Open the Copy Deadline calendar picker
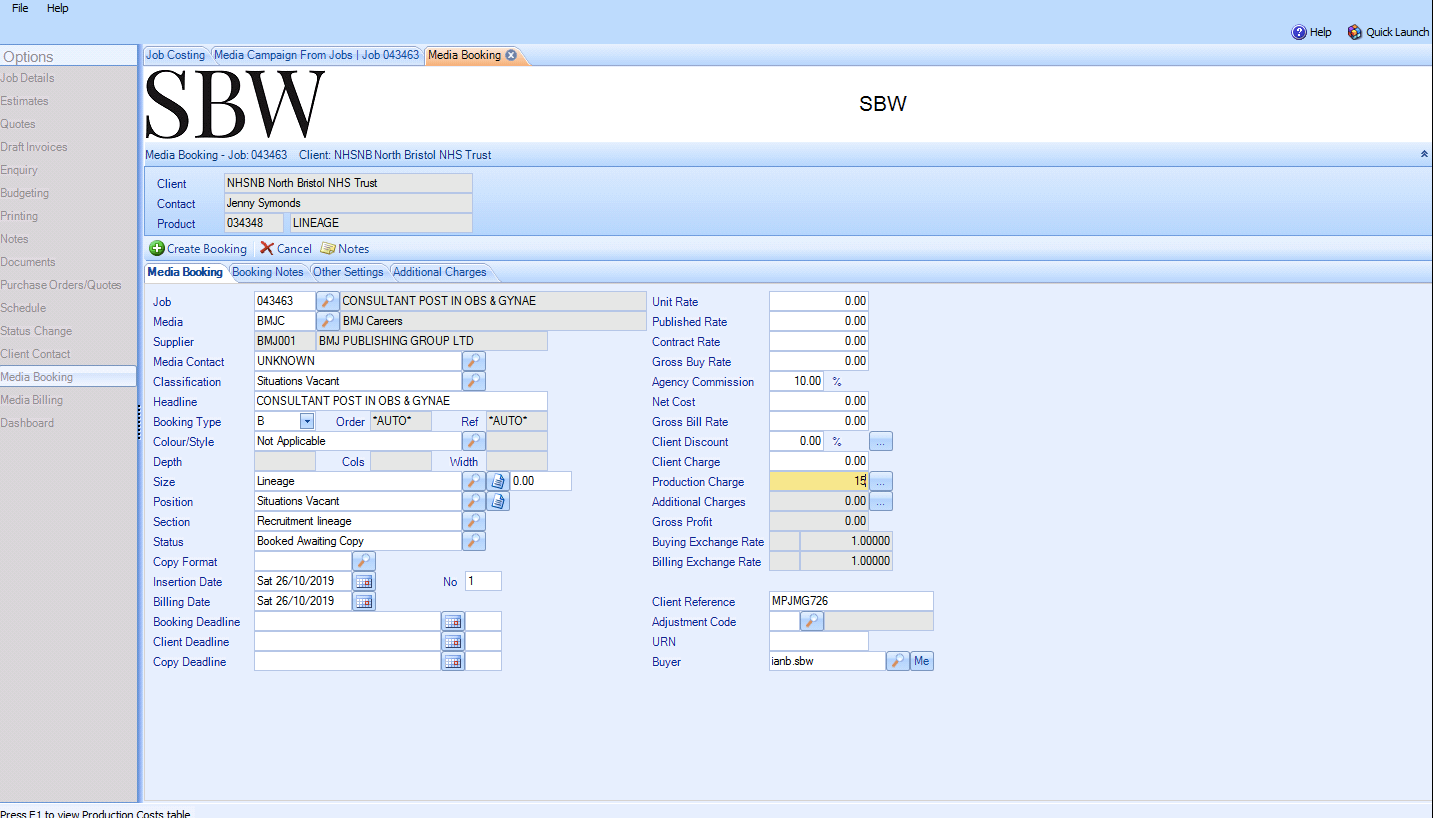The image size is (1433, 818). (453, 661)
